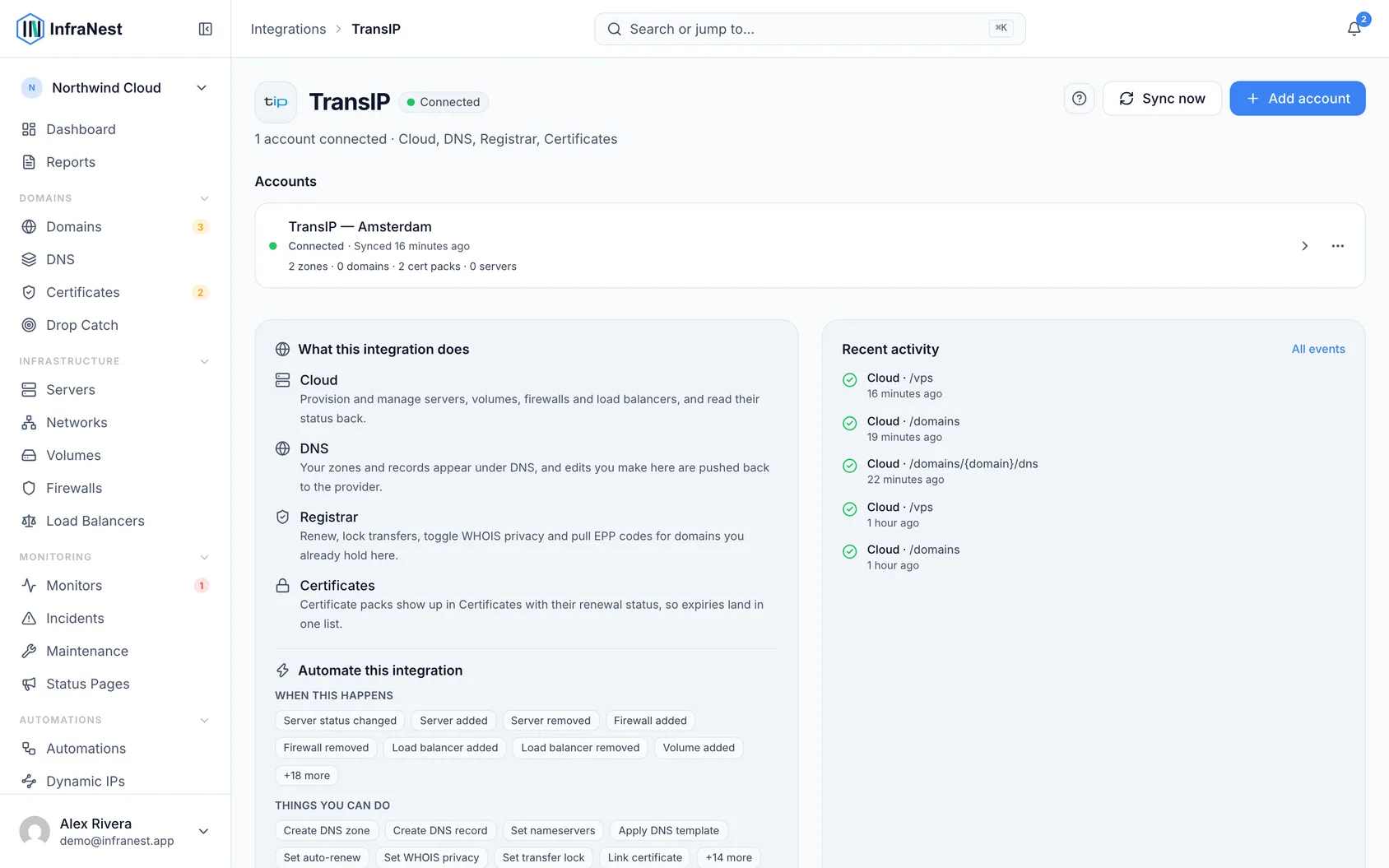This screenshot has width=1389, height=868.
Task: Select the Server added trigger chip
Action: point(453,721)
